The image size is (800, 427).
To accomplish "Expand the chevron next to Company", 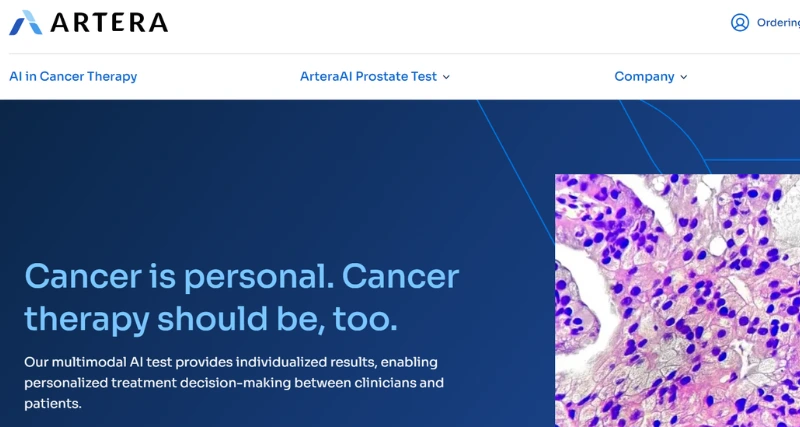I will [684, 77].
